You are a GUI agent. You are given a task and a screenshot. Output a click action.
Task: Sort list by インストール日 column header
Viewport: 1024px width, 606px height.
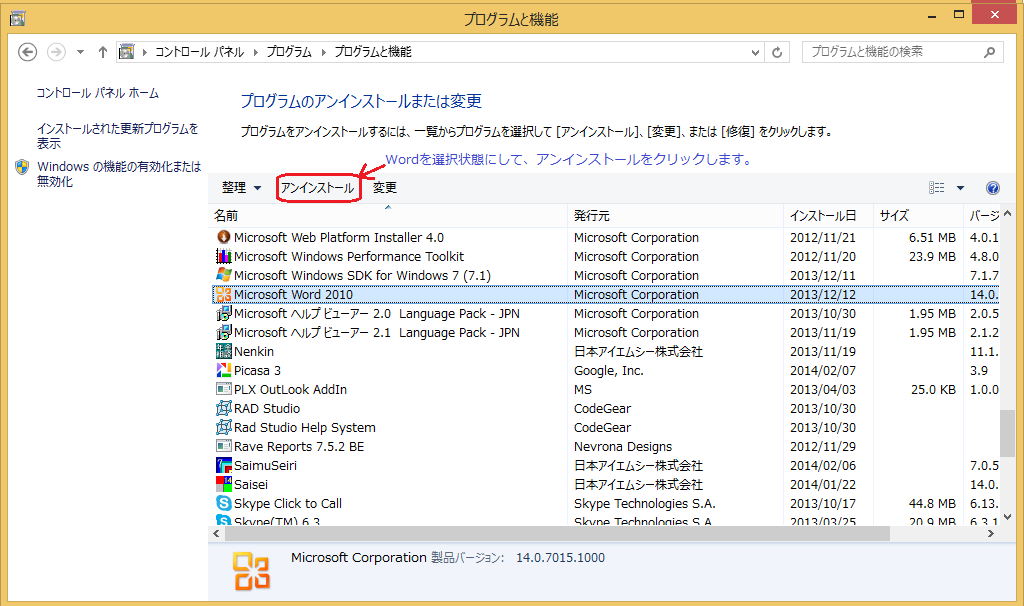coord(822,216)
